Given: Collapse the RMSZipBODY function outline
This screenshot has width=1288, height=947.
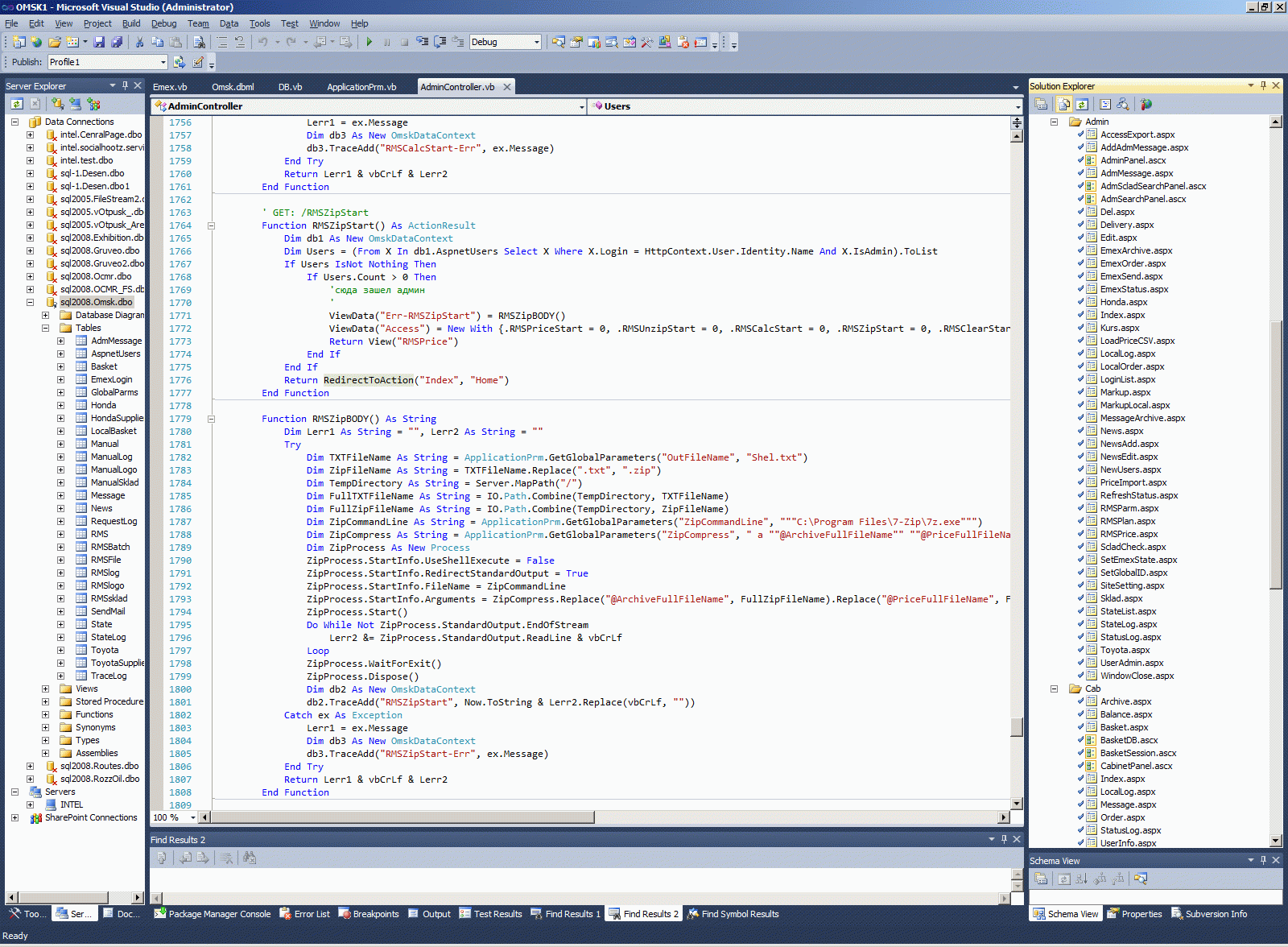Looking at the screenshot, I should click(211, 419).
